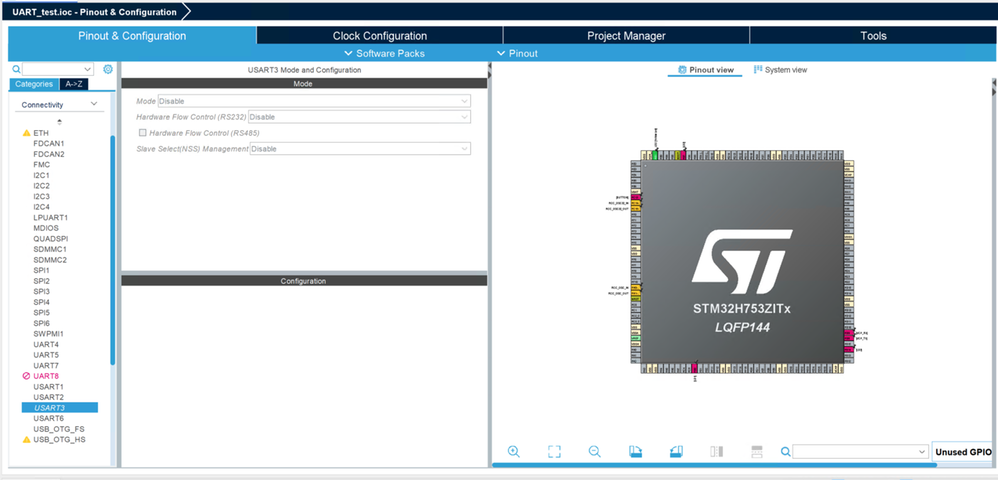Click the ETH warning icon
The image size is (998, 480).
click(26, 133)
